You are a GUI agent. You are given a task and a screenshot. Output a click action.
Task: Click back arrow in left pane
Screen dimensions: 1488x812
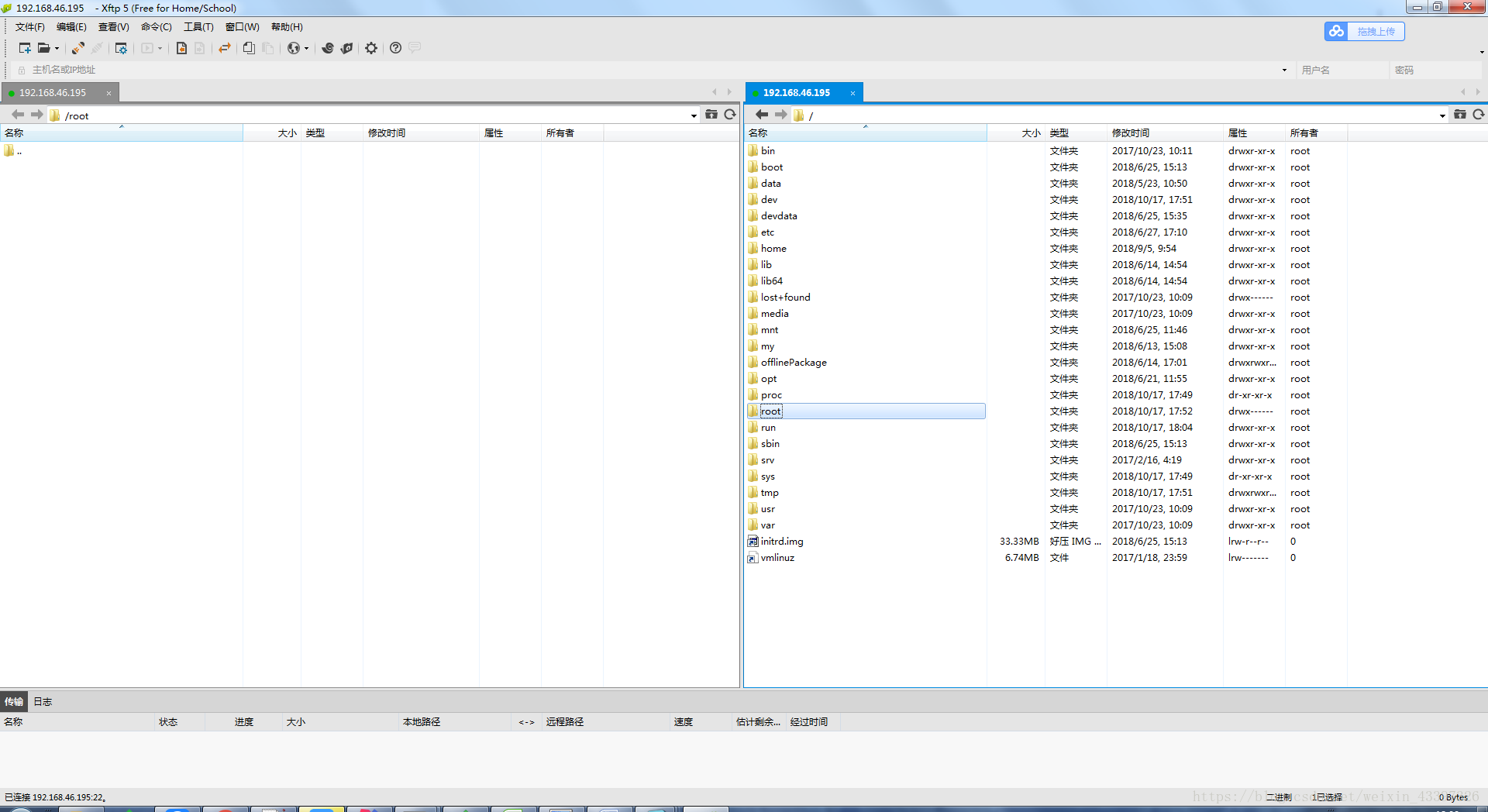18,115
